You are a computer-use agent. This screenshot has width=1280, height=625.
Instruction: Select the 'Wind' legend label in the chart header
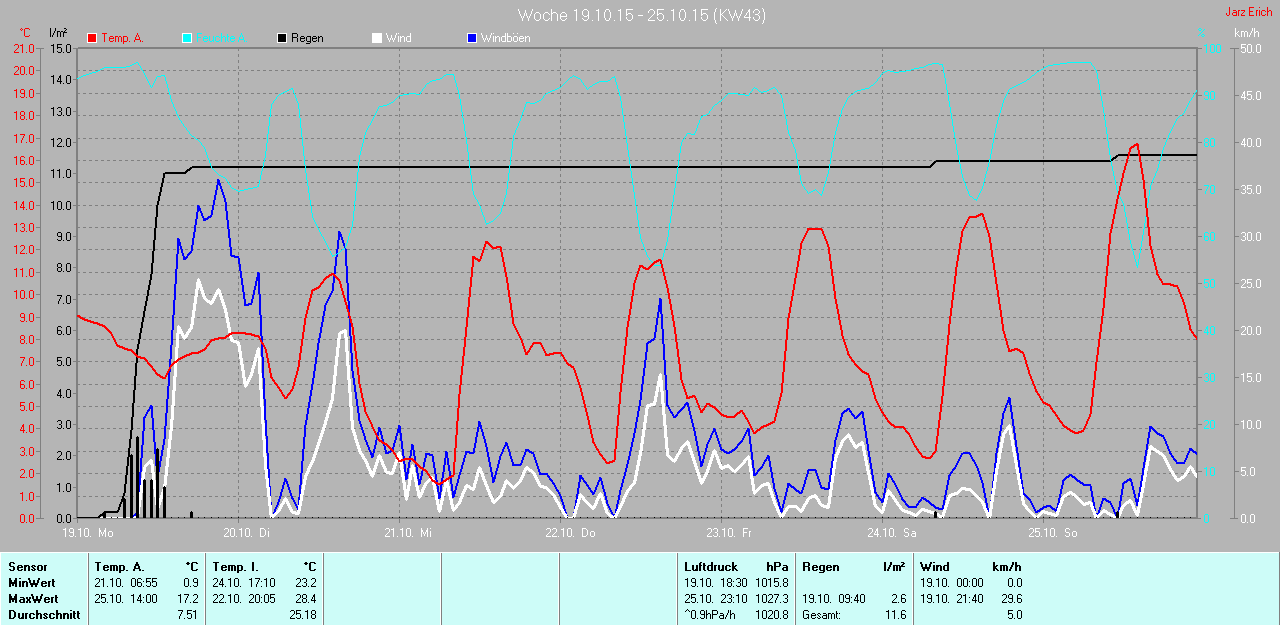[398, 38]
